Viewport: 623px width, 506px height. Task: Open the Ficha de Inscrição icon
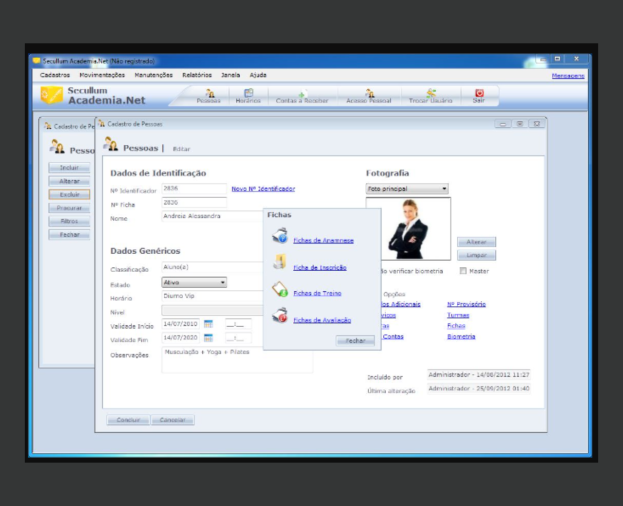pos(280,263)
